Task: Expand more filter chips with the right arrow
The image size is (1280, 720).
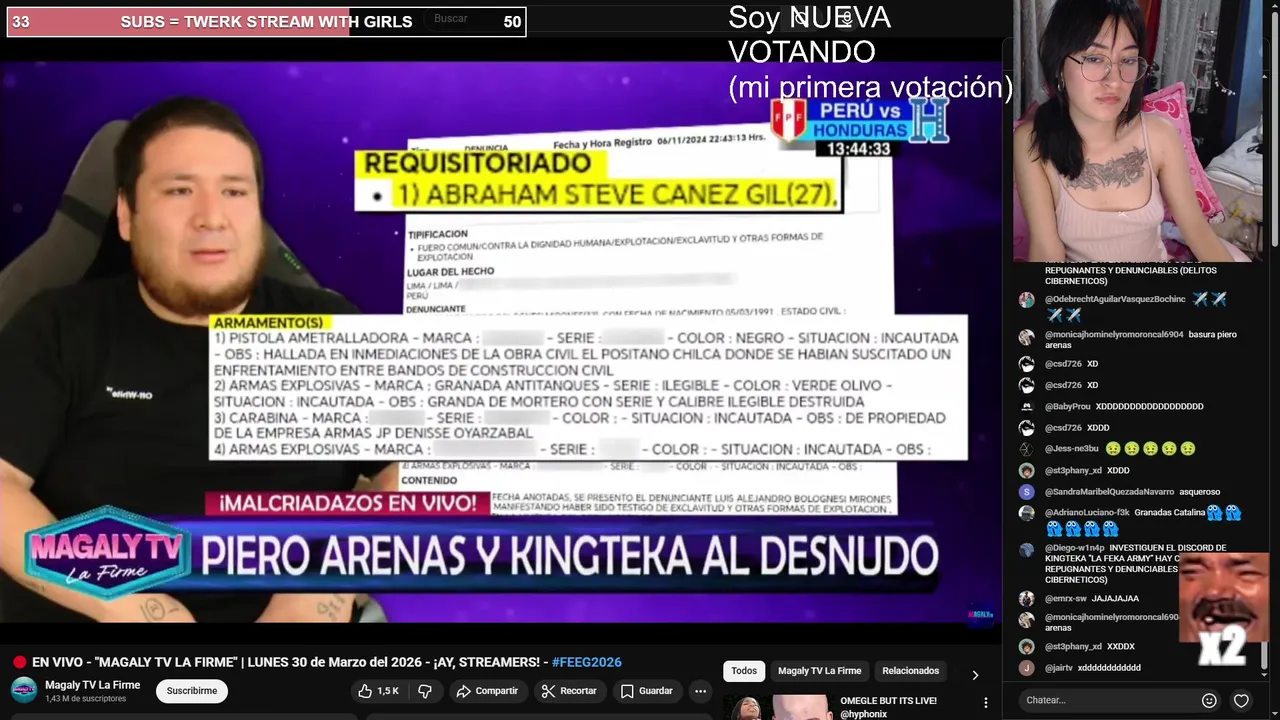Action: tap(975, 675)
